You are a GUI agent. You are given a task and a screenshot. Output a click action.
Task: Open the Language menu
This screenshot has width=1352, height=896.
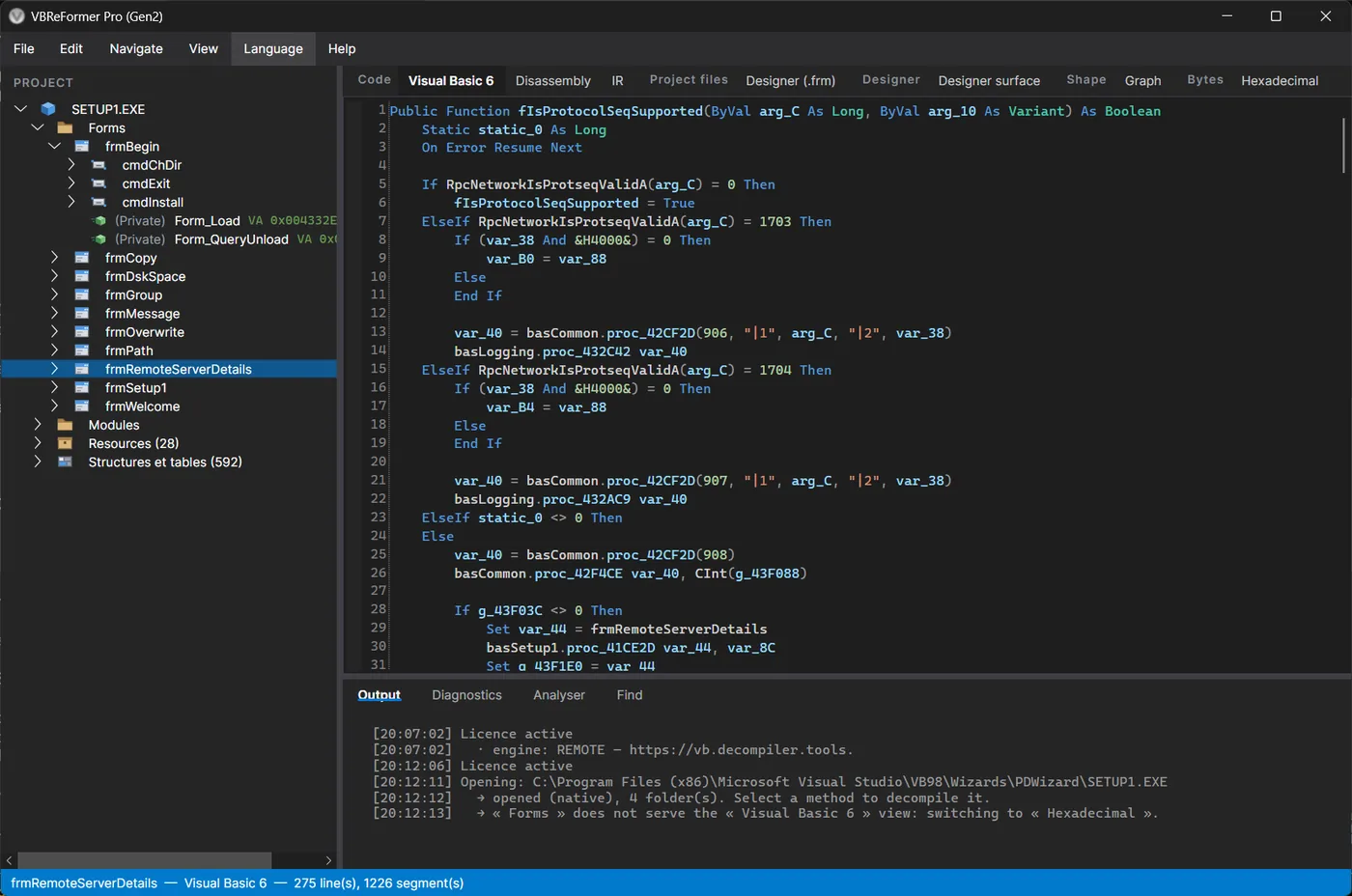point(273,48)
